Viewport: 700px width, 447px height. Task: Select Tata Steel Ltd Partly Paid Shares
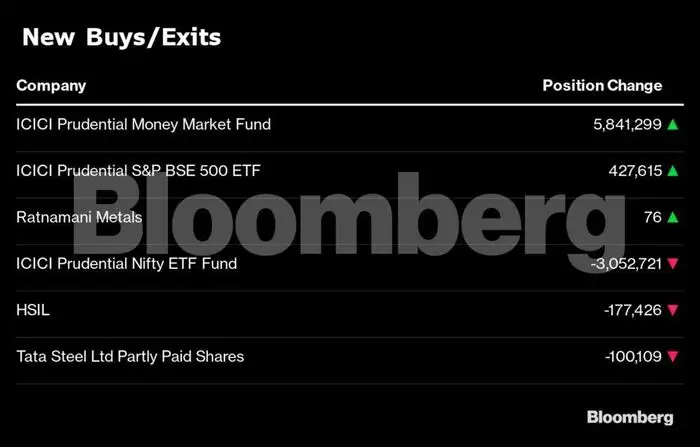tap(130, 356)
